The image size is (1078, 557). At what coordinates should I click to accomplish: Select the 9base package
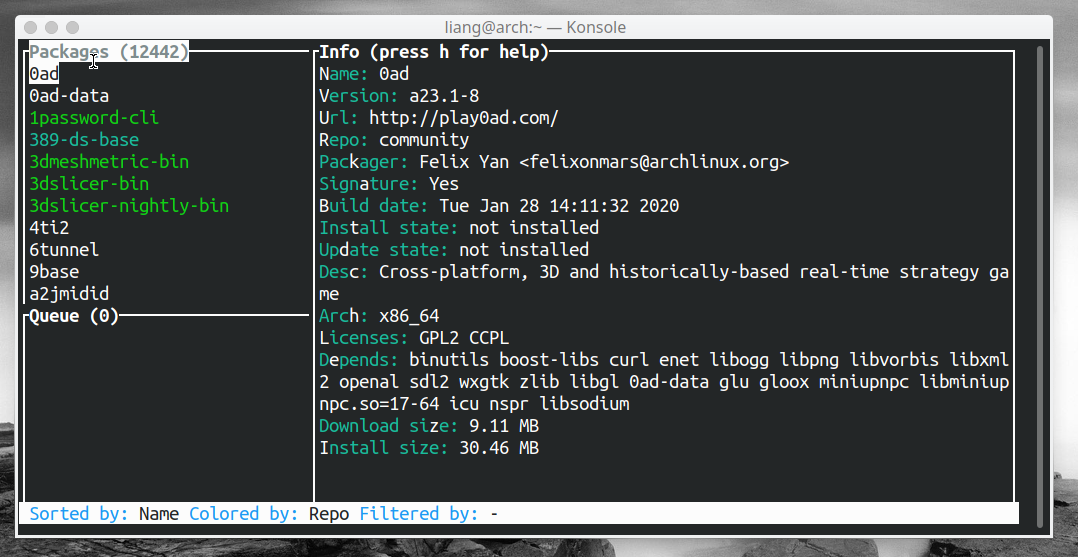tap(54, 272)
